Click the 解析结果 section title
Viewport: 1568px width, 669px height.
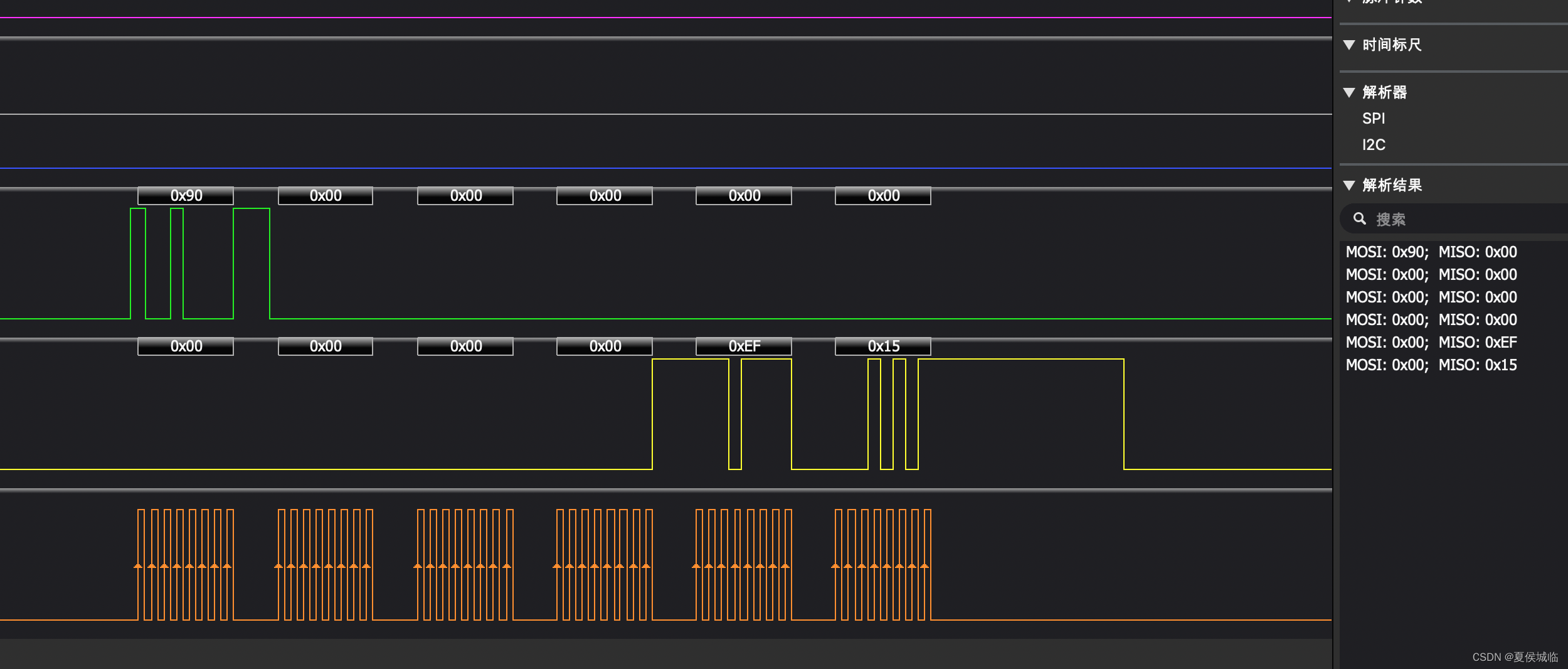(x=1392, y=186)
